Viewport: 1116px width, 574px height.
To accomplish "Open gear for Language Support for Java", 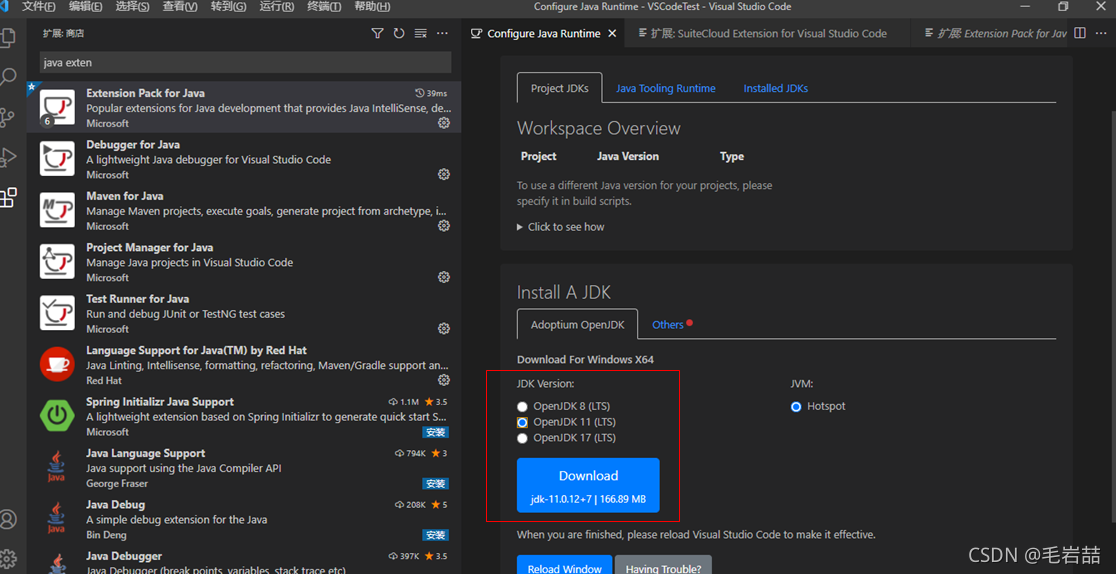I will pos(443,380).
